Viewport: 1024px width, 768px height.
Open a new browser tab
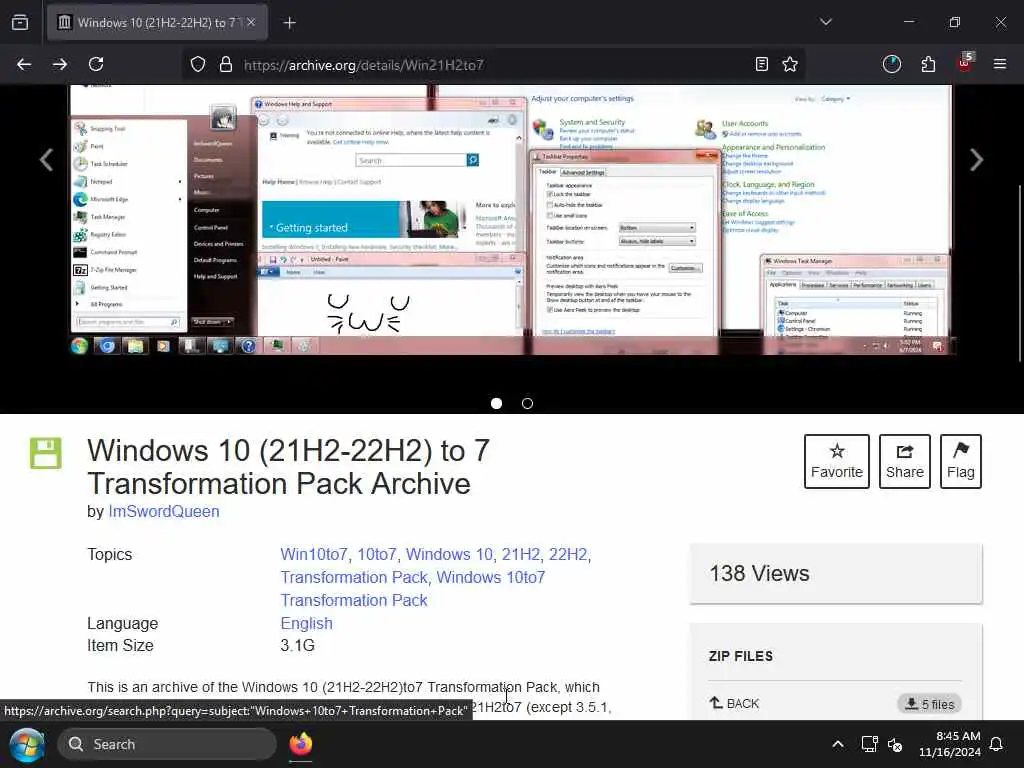point(290,23)
